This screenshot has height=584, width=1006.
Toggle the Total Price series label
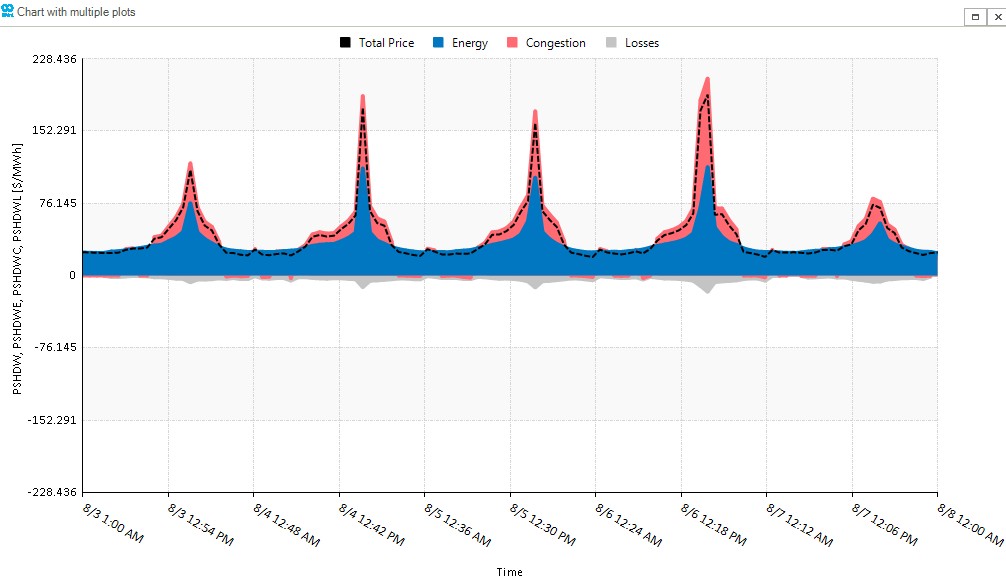coord(386,43)
